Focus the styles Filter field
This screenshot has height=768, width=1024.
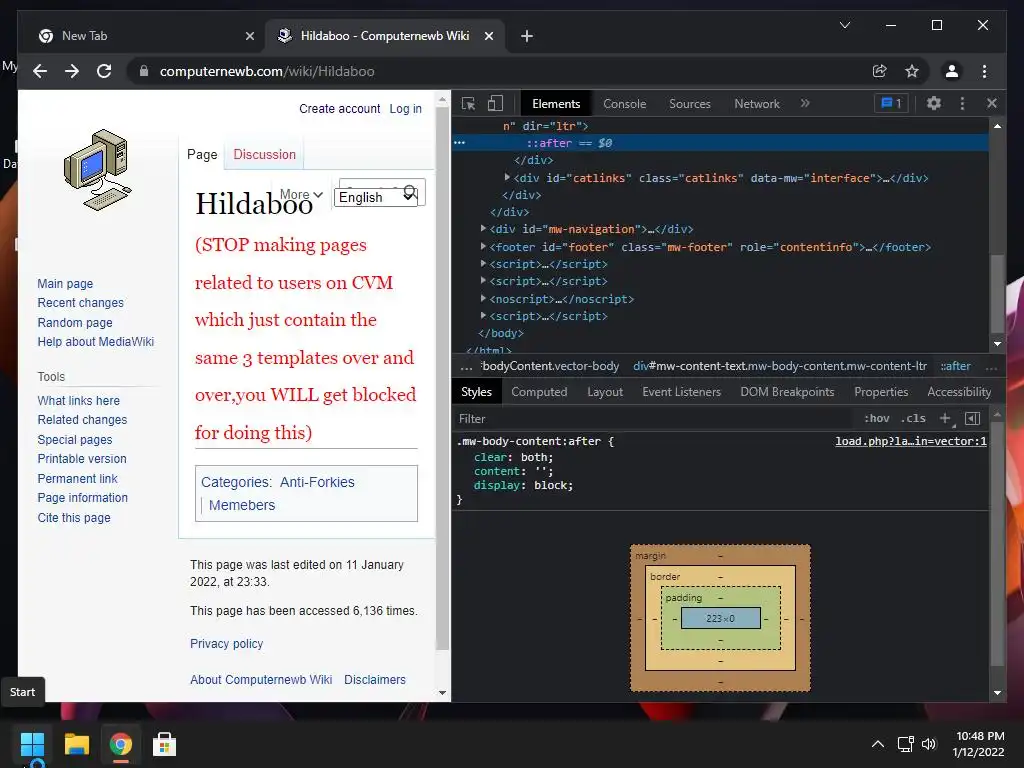tap(653, 419)
